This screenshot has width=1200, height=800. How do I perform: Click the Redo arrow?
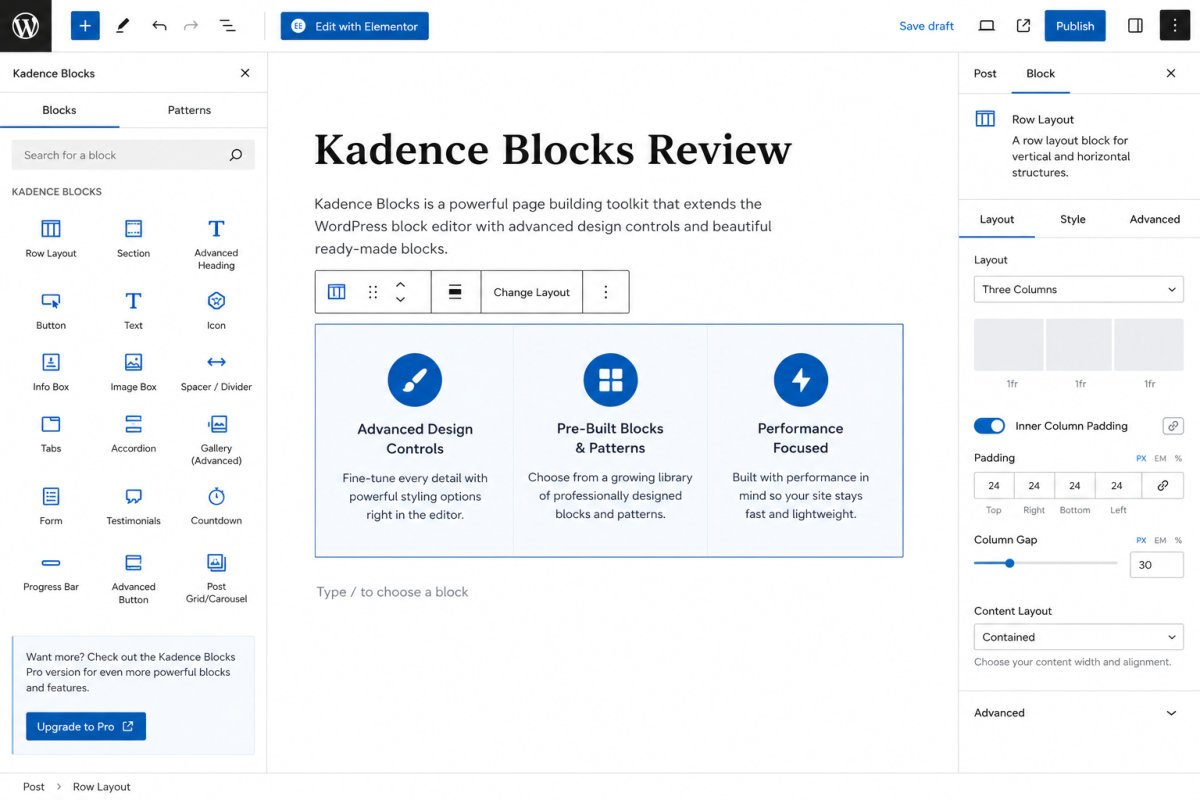[x=191, y=26]
